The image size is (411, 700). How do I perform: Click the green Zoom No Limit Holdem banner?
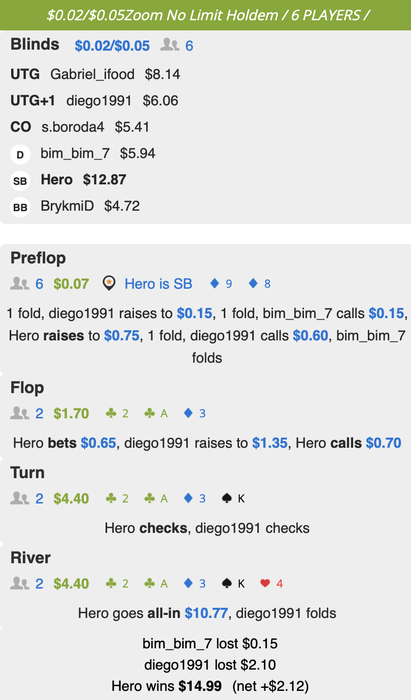click(x=205, y=15)
